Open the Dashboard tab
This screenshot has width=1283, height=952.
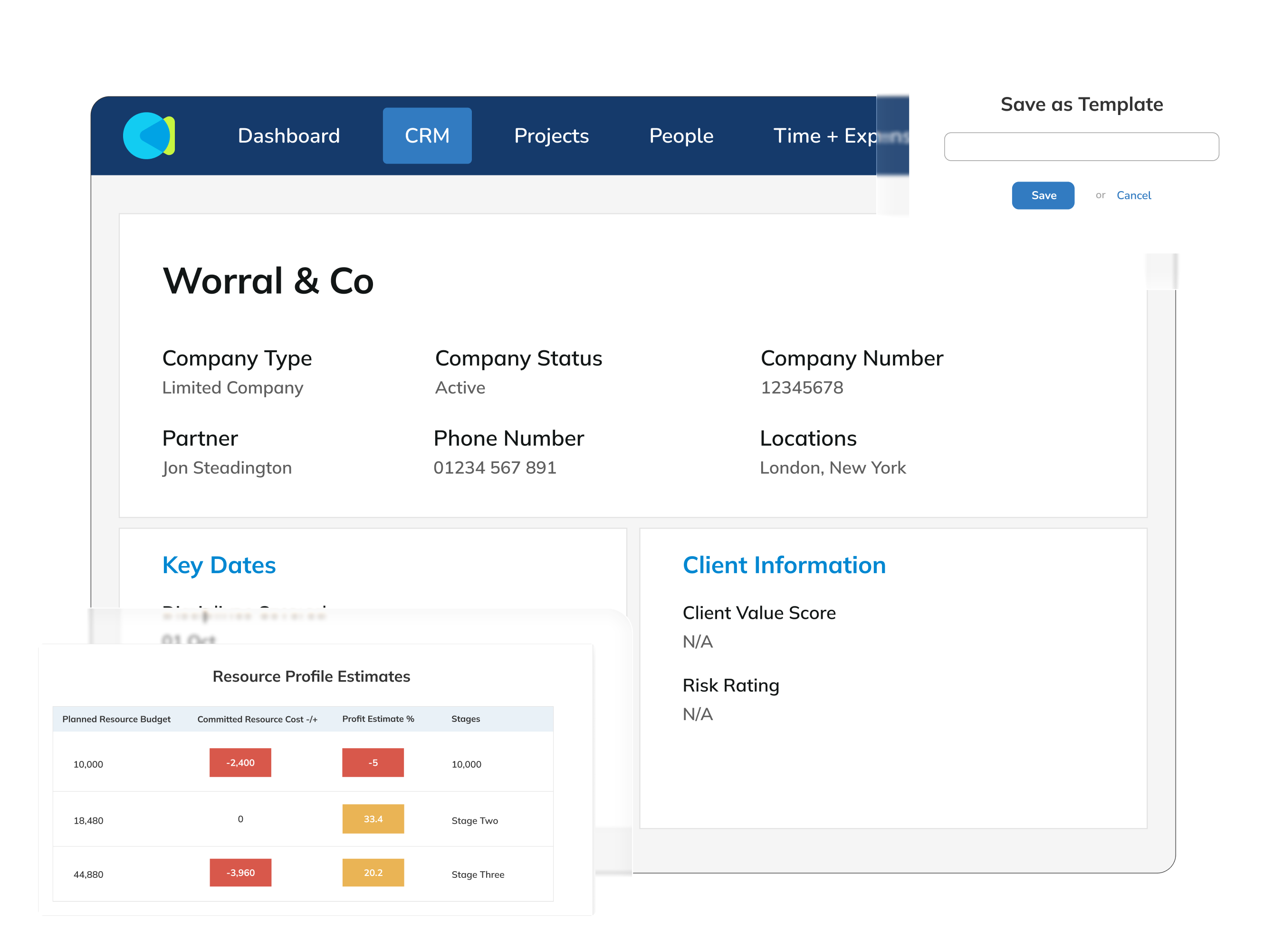coord(288,136)
